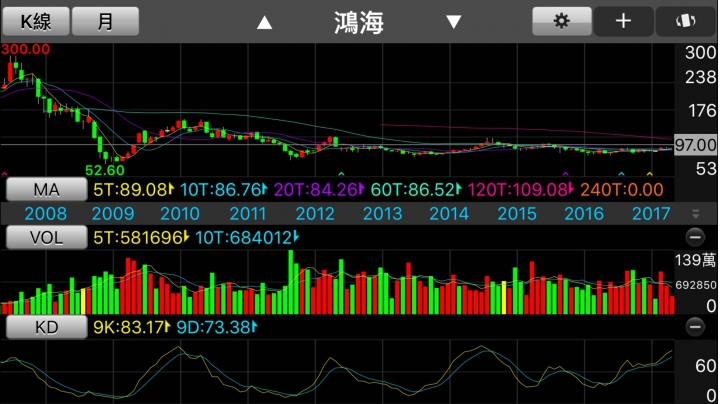Image resolution: width=720 pixels, height=404 pixels.
Task: Rotate screen orientation icon
Action: [x=685, y=21]
